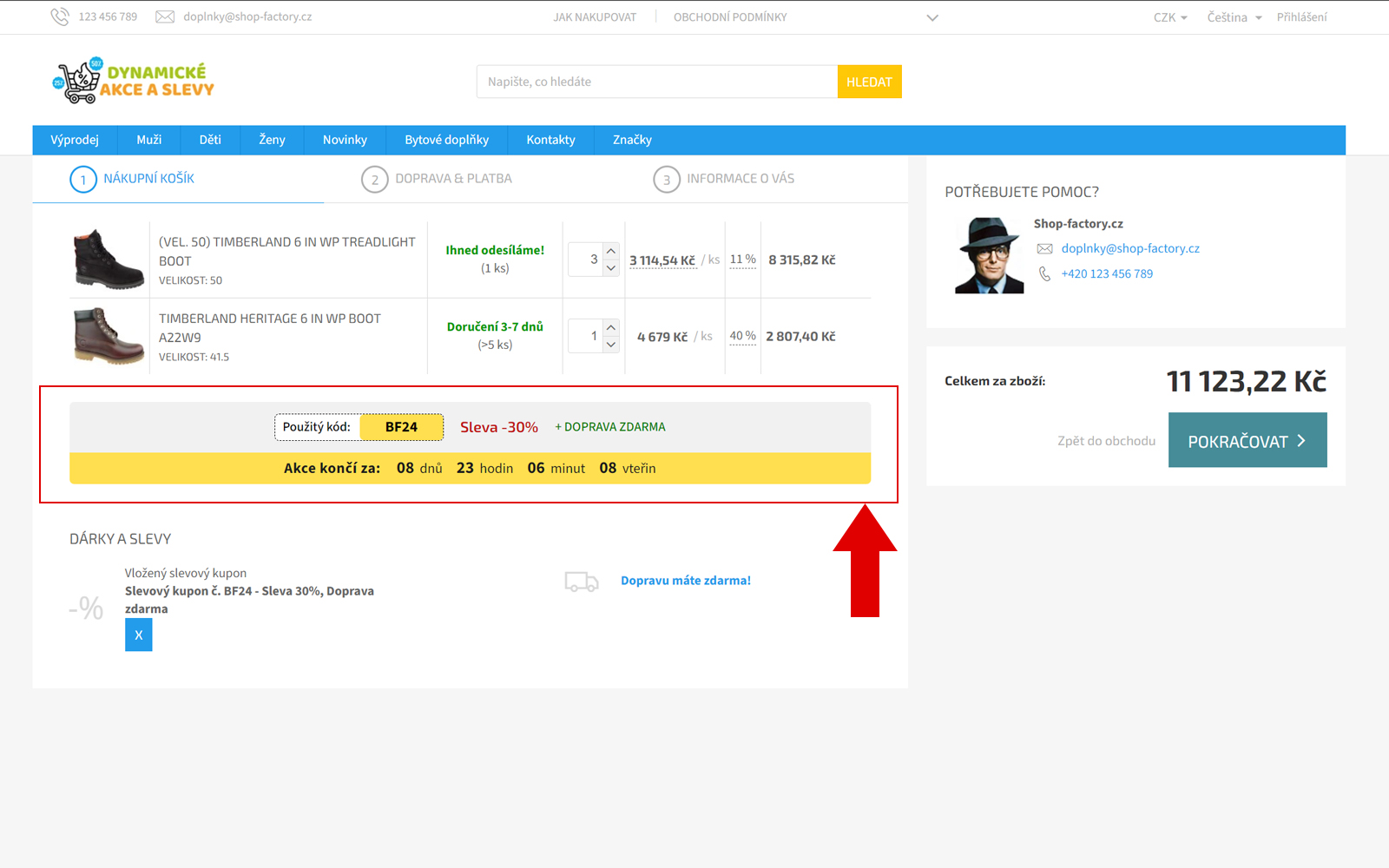Click the top bar phone number 123 456 789
The width and height of the screenshot is (1389, 868).
pyautogui.click(x=108, y=16)
